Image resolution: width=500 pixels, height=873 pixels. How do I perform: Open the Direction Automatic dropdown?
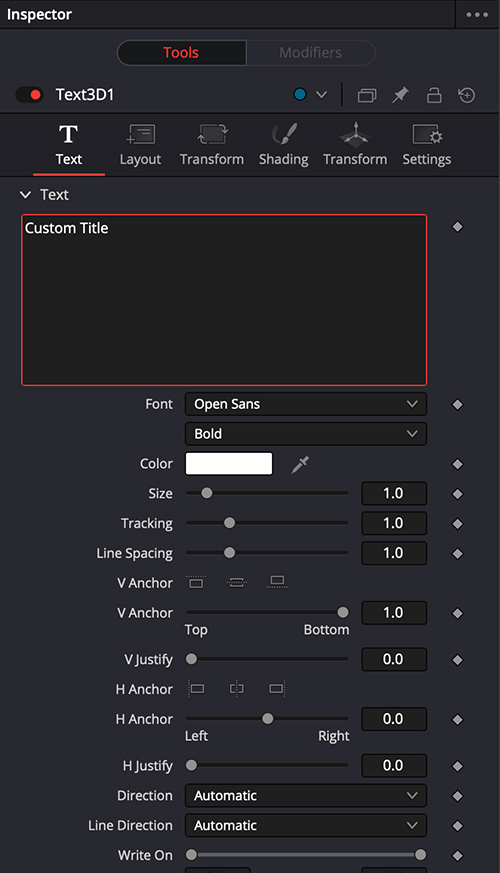click(306, 796)
